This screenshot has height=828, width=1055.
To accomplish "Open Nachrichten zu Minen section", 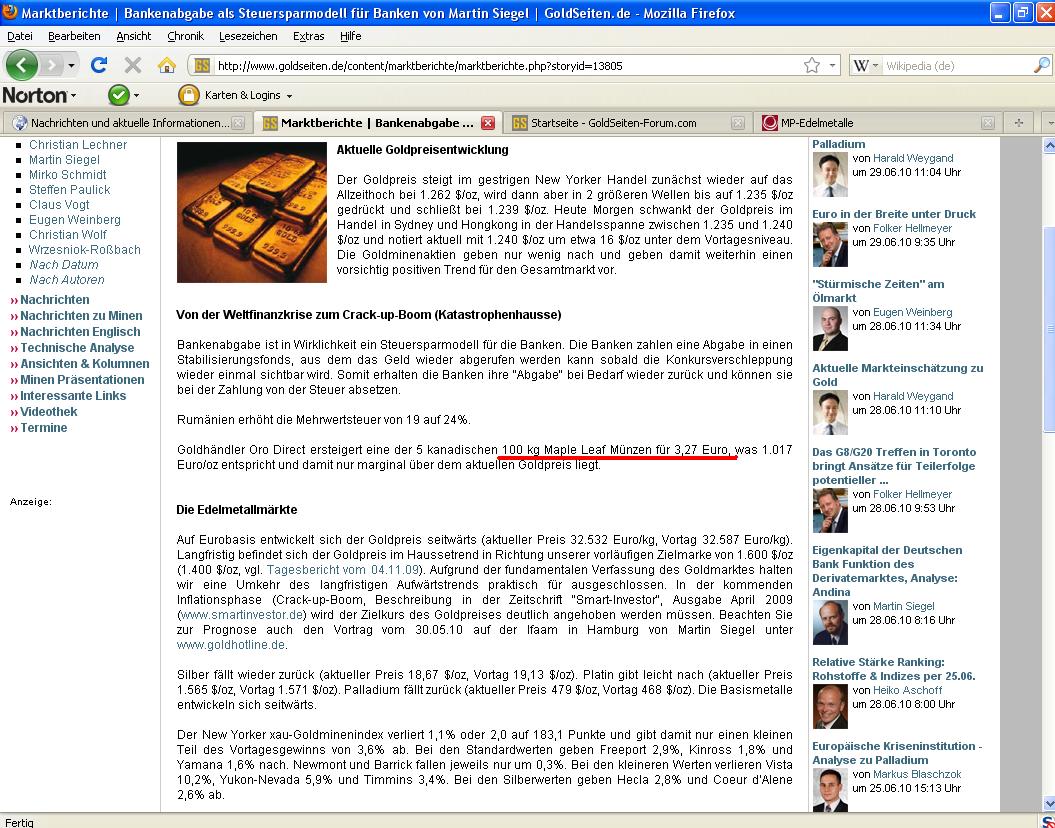I will pos(81,315).
